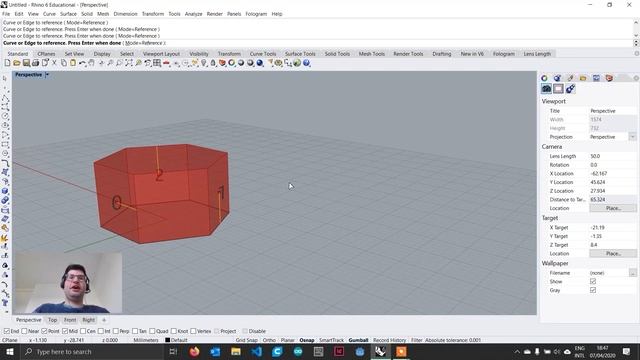
Task: Open the Perspective viewport title dropdown arrow
Action: (47, 75)
